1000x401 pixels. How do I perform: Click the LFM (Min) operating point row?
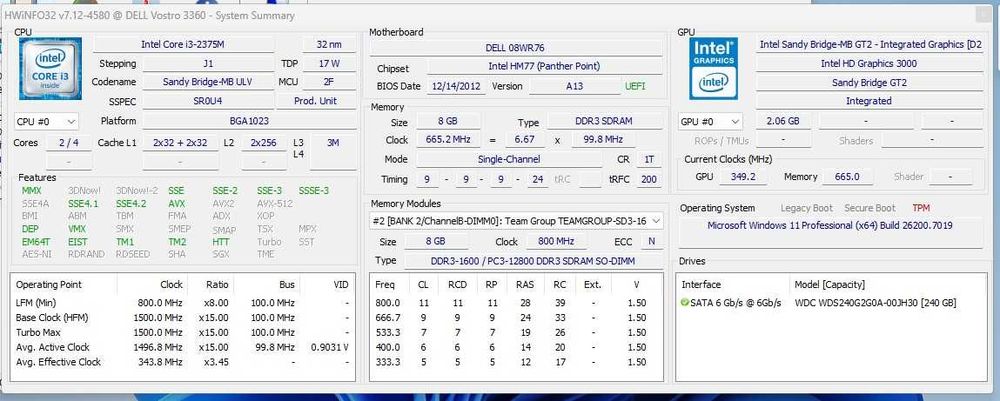(182, 303)
